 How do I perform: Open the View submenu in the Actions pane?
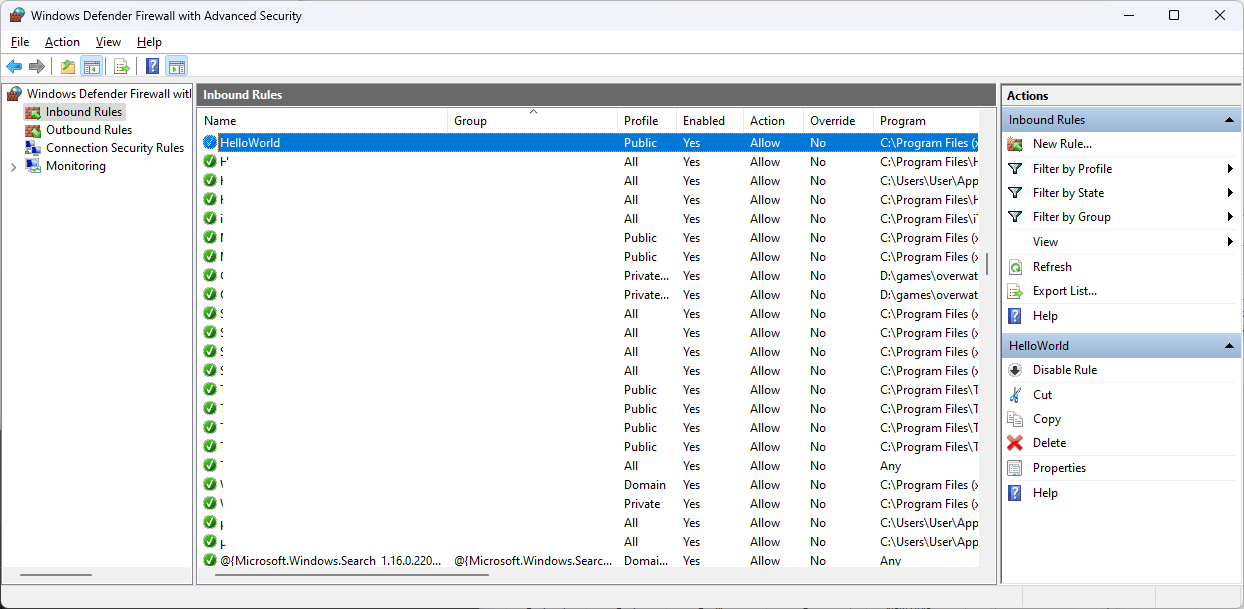[1121, 242]
